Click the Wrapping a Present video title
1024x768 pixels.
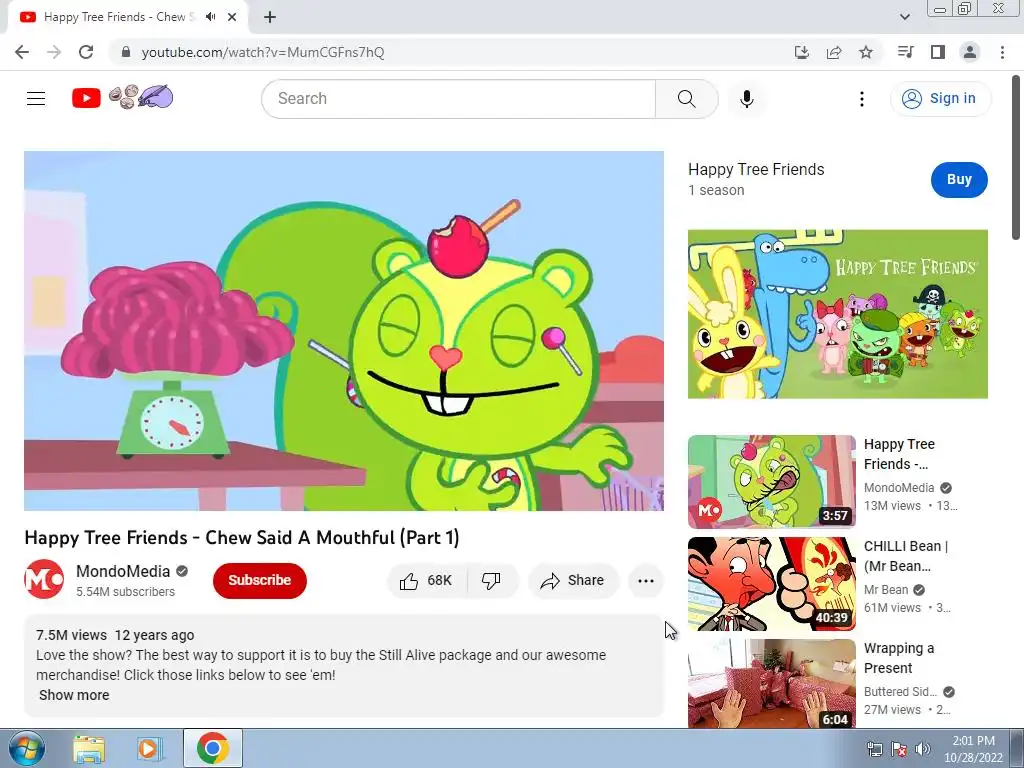pyautogui.click(x=899, y=658)
